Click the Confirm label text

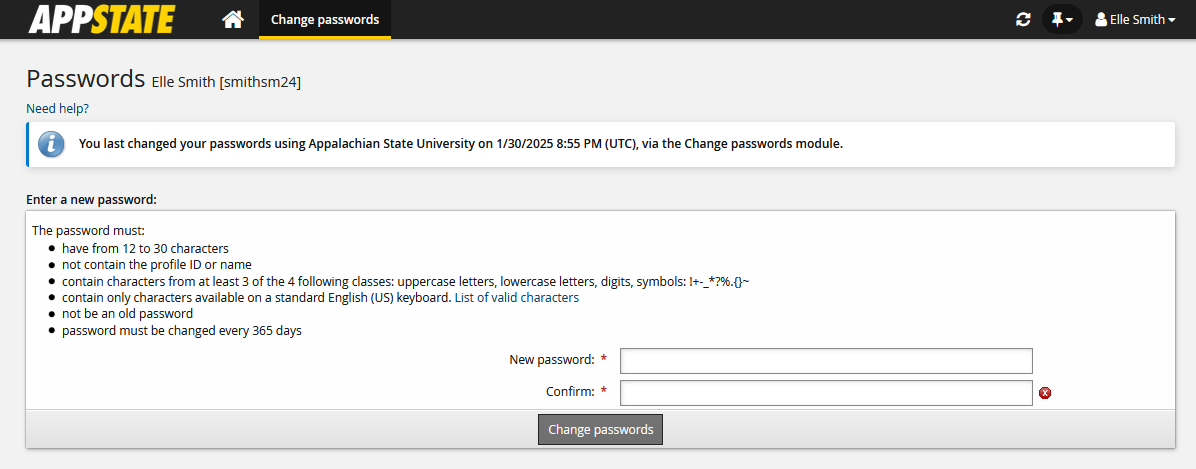570,391
